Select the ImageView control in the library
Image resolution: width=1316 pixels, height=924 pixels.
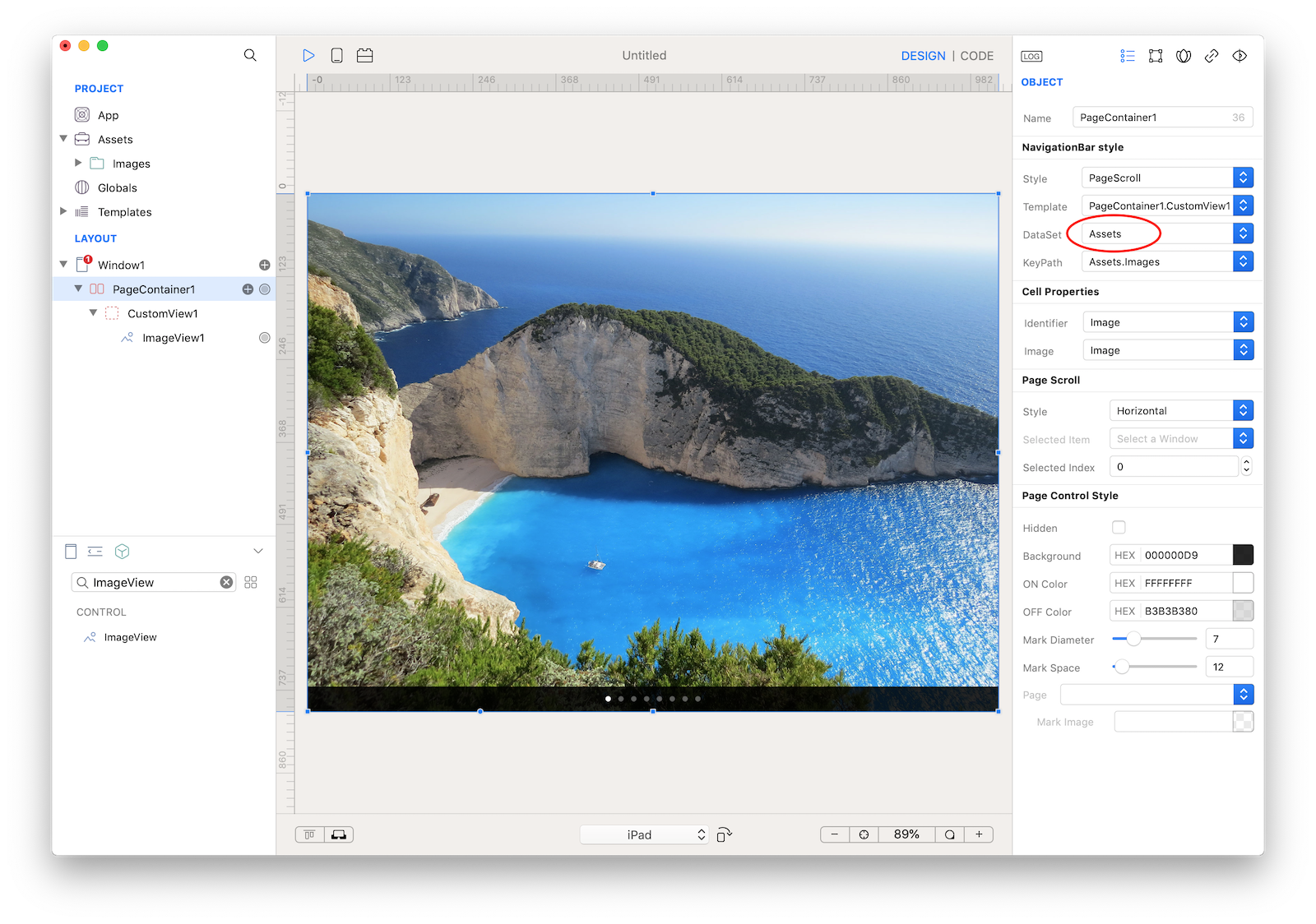130,637
